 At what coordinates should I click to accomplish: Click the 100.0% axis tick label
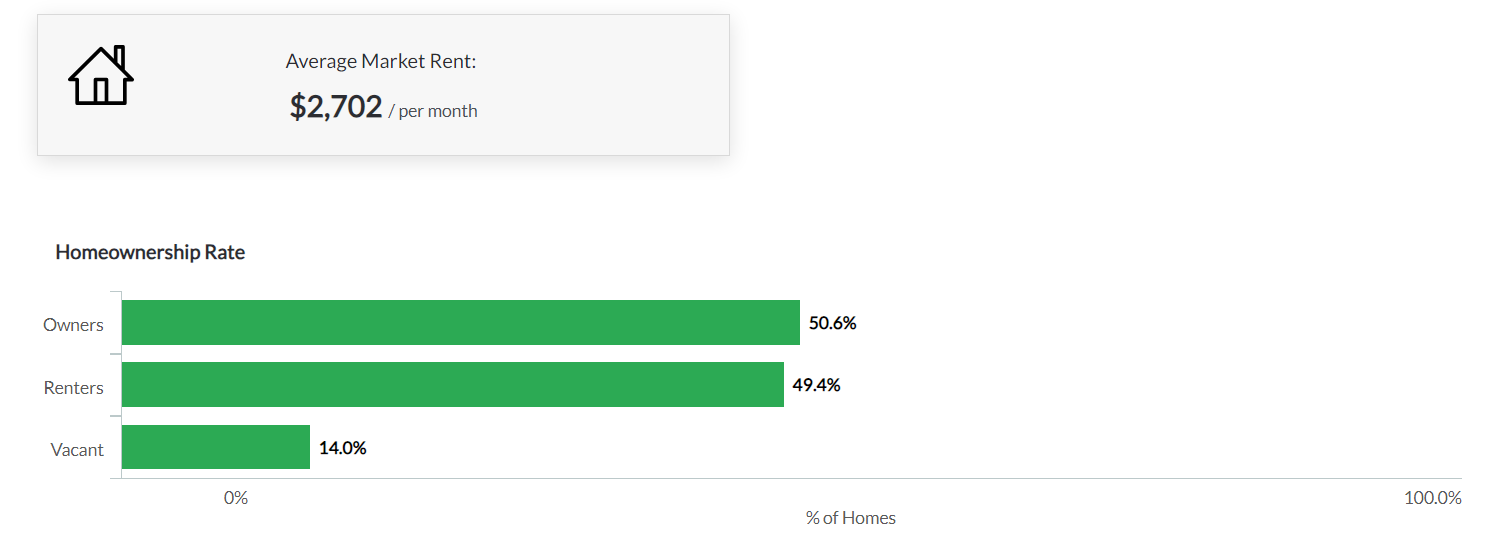[1433, 497]
